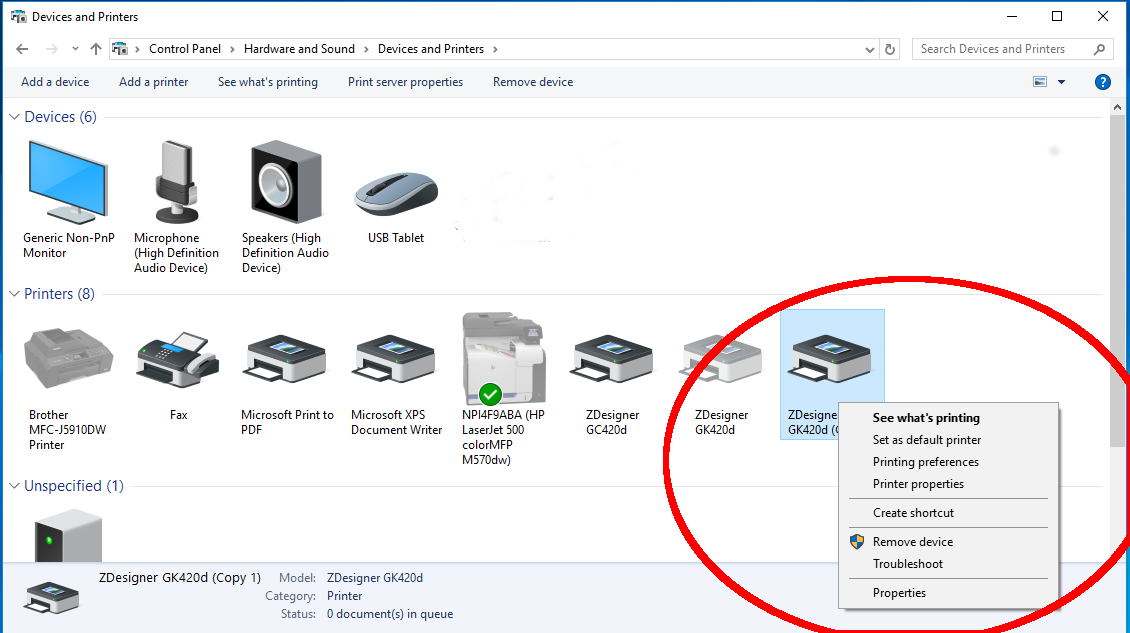Viewport: 1130px width, 633px height.
Task: Go forward with the Forward arrow
Action: [51, 49]
